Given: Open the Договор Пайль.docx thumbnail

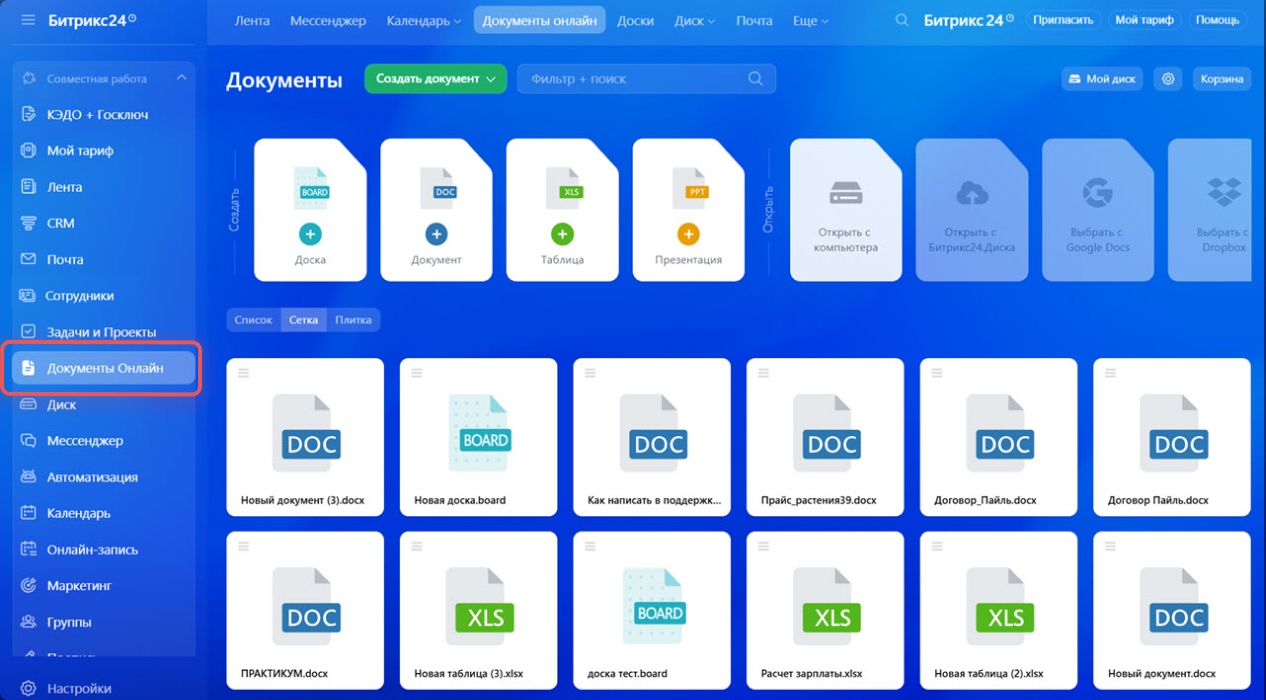Looking at the screenshot, I should pos(1172,437).
